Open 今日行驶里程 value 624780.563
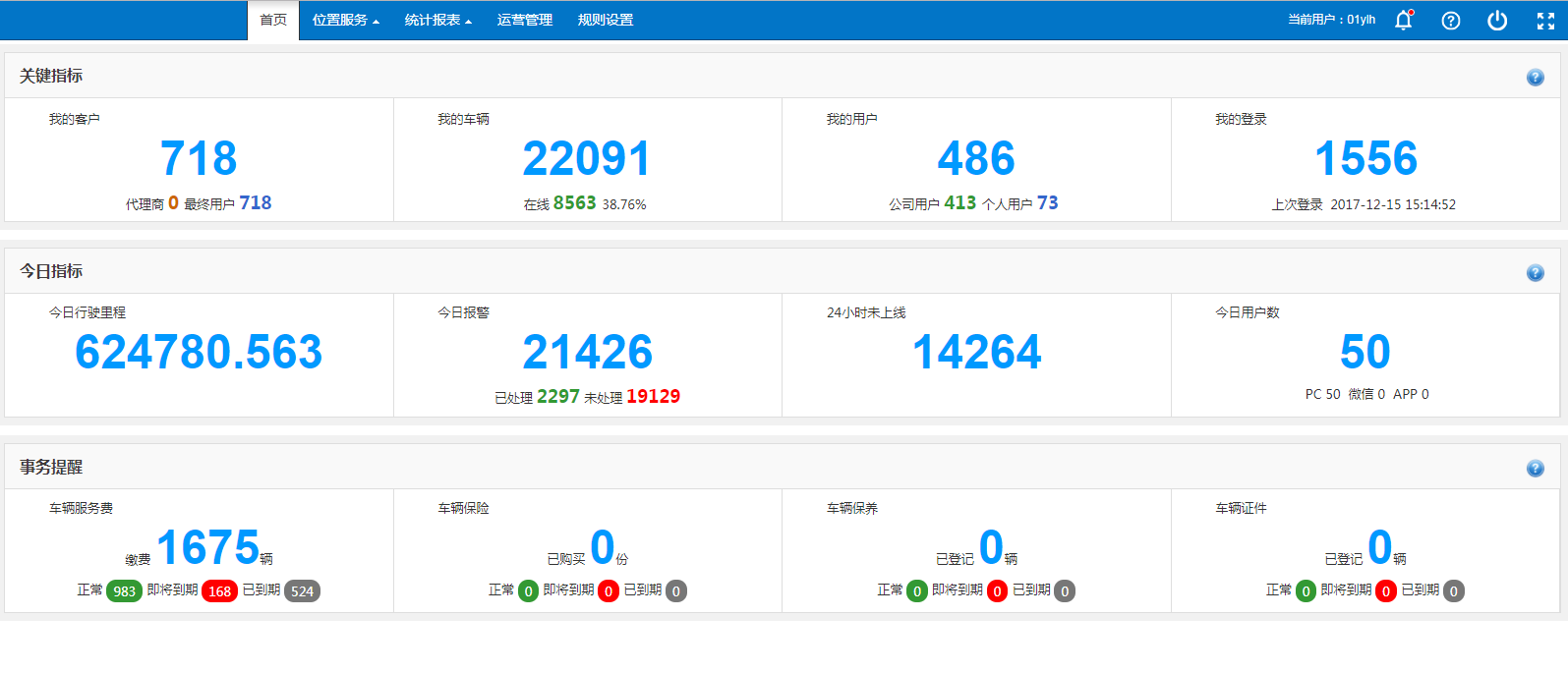 tap(199, 352)
